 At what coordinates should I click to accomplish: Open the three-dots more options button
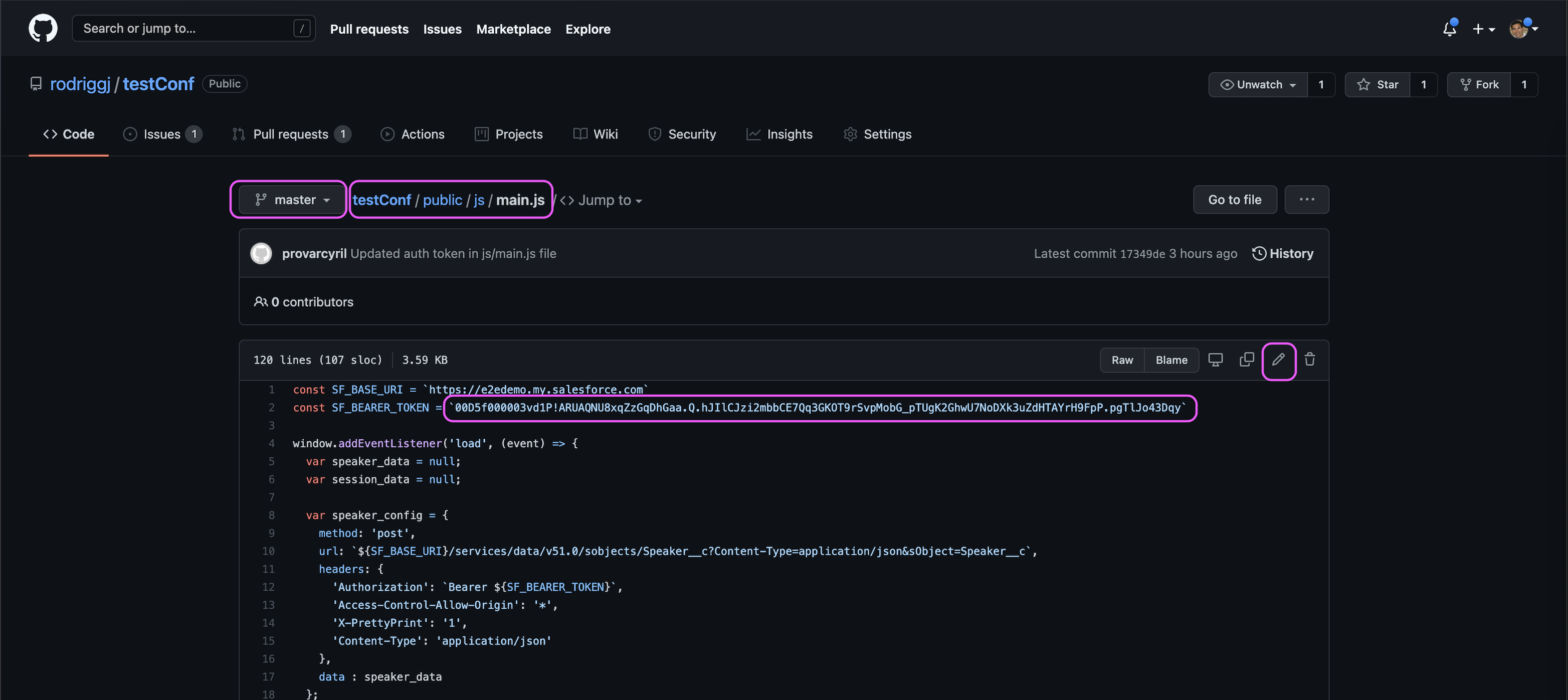click(x=1306, y=200)
